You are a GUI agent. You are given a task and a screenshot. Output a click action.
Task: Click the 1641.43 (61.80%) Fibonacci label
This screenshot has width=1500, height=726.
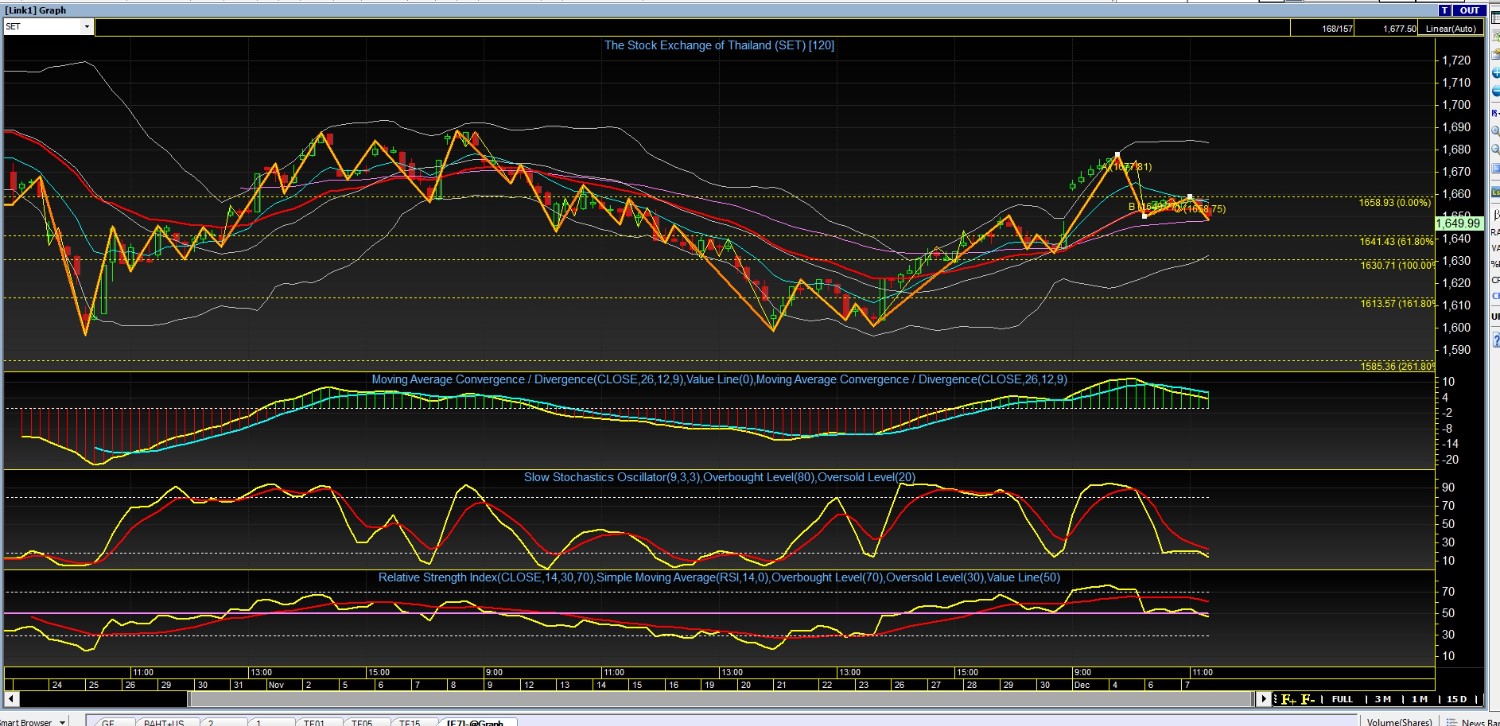pos(1397,241)
